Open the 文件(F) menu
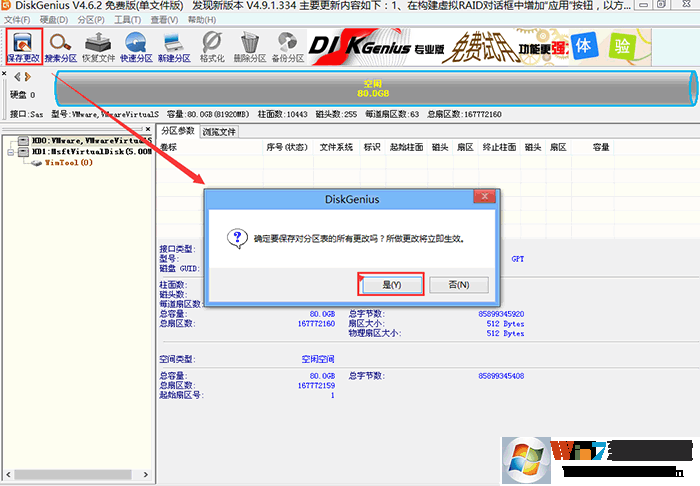Viewport: 700px width, 486px height. [17, 20]
